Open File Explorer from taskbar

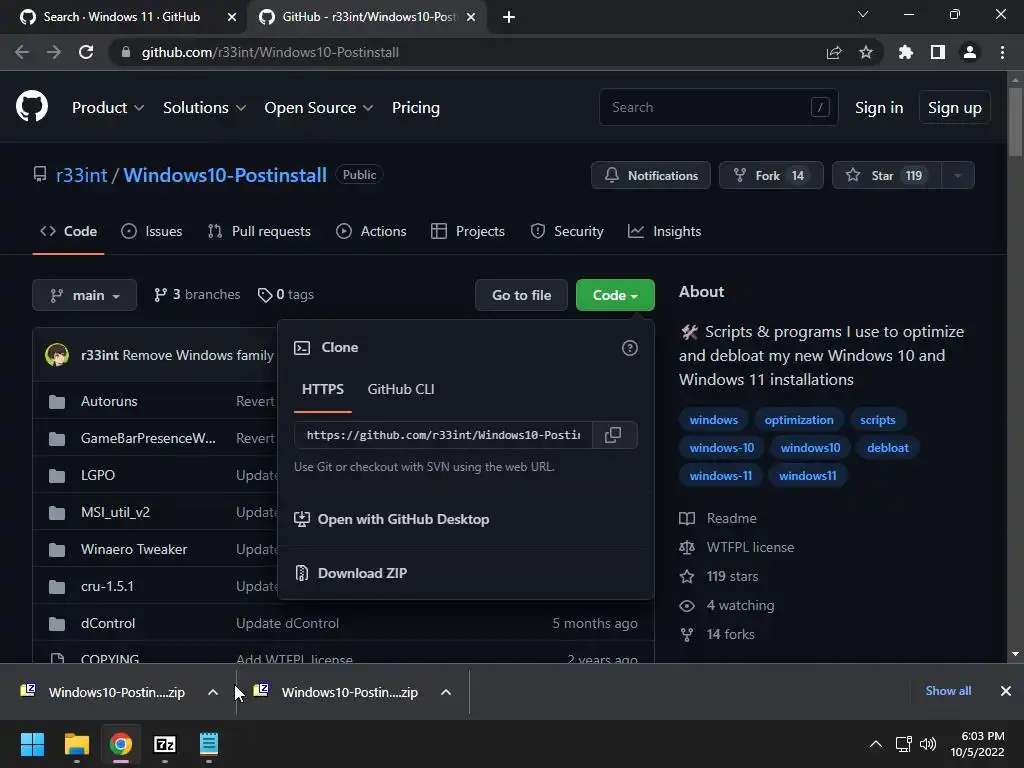pyautogui.click(x=76, y=744)
